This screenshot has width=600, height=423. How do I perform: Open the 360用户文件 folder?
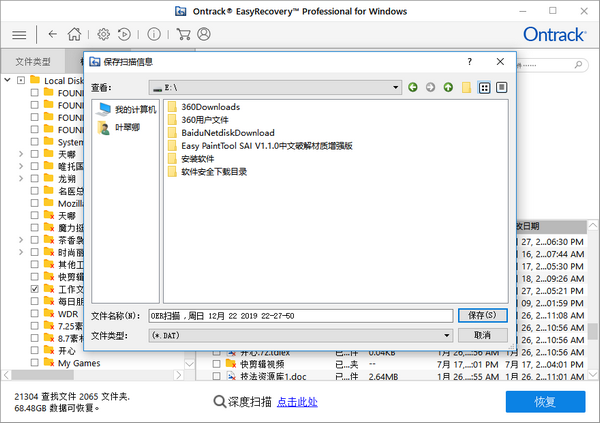click(x=198, y=120)
